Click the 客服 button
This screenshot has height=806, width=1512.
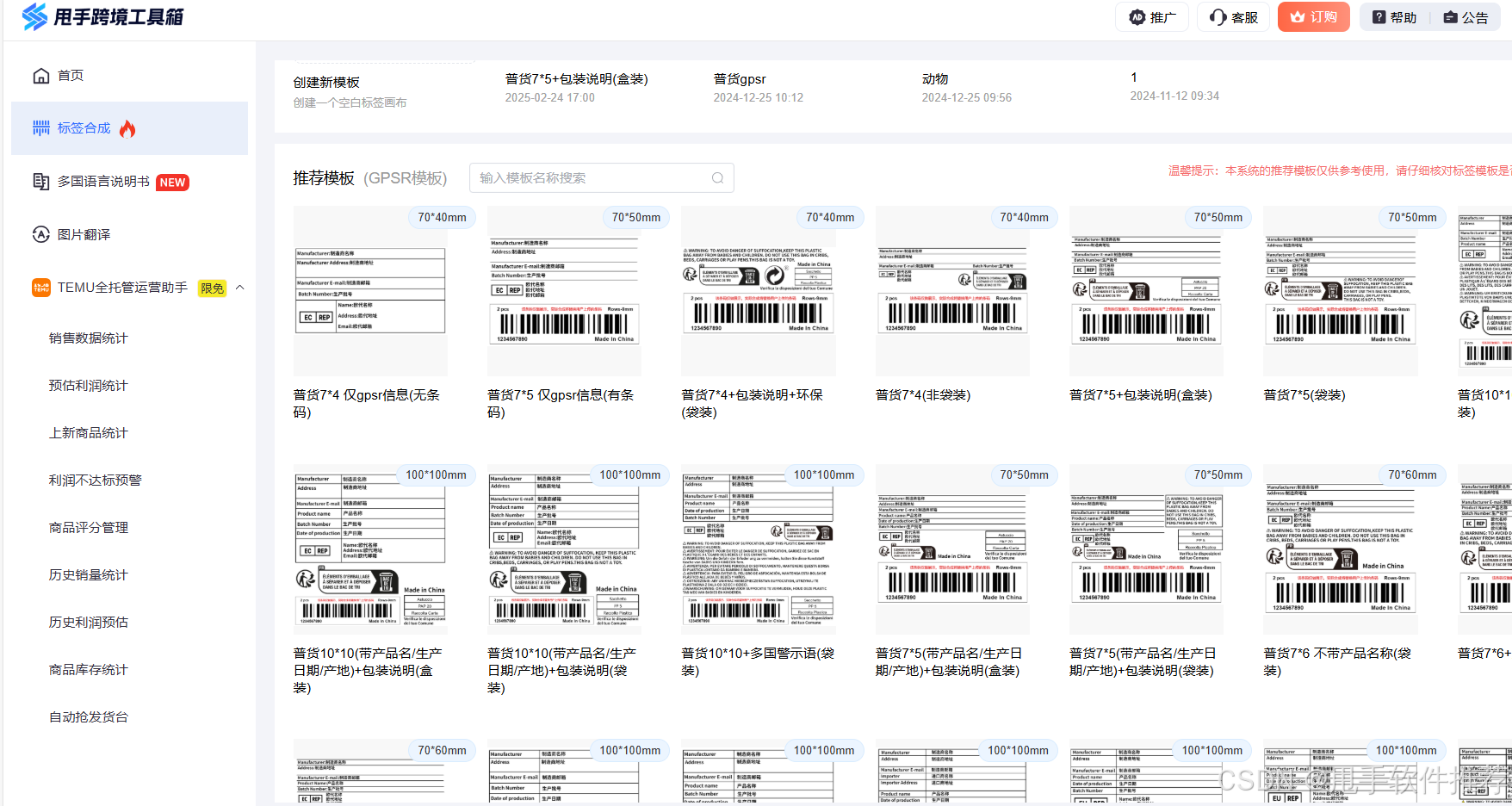(x=1233, y=17)
